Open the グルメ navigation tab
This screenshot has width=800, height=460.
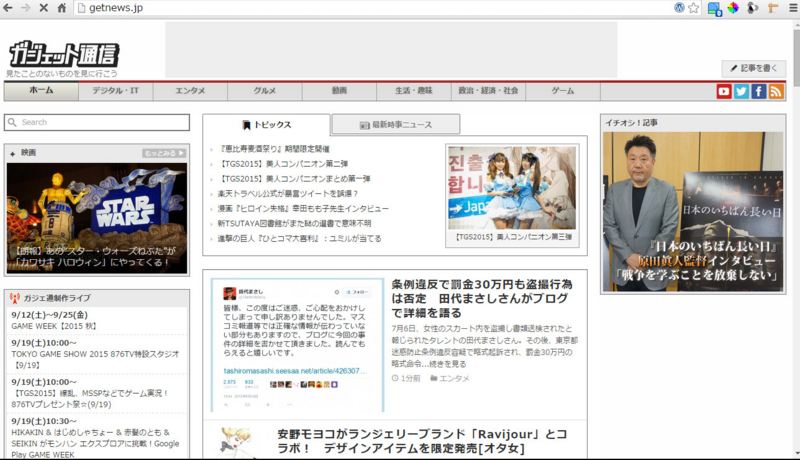click(x=265, y=91)
